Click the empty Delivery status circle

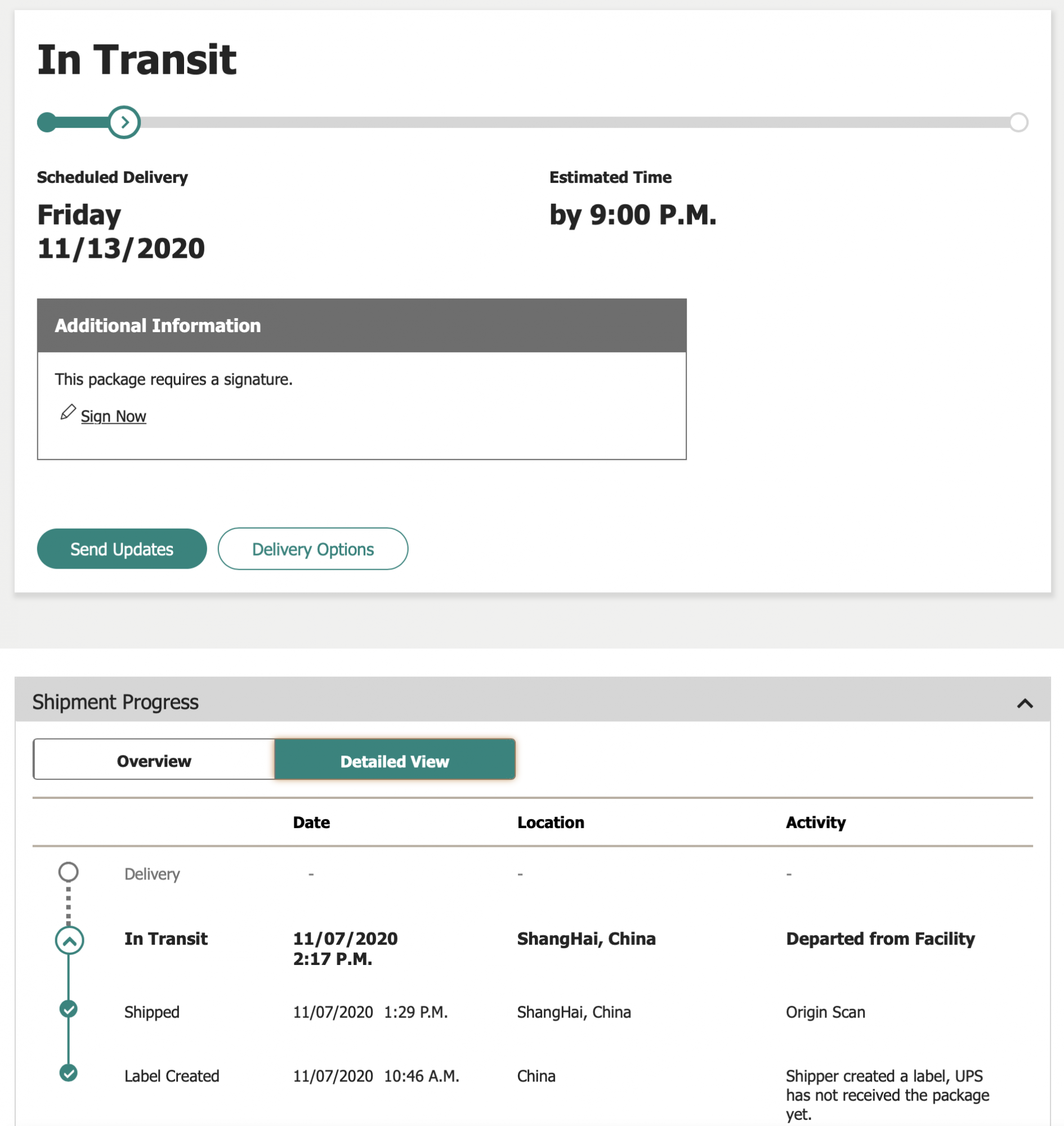69,872
